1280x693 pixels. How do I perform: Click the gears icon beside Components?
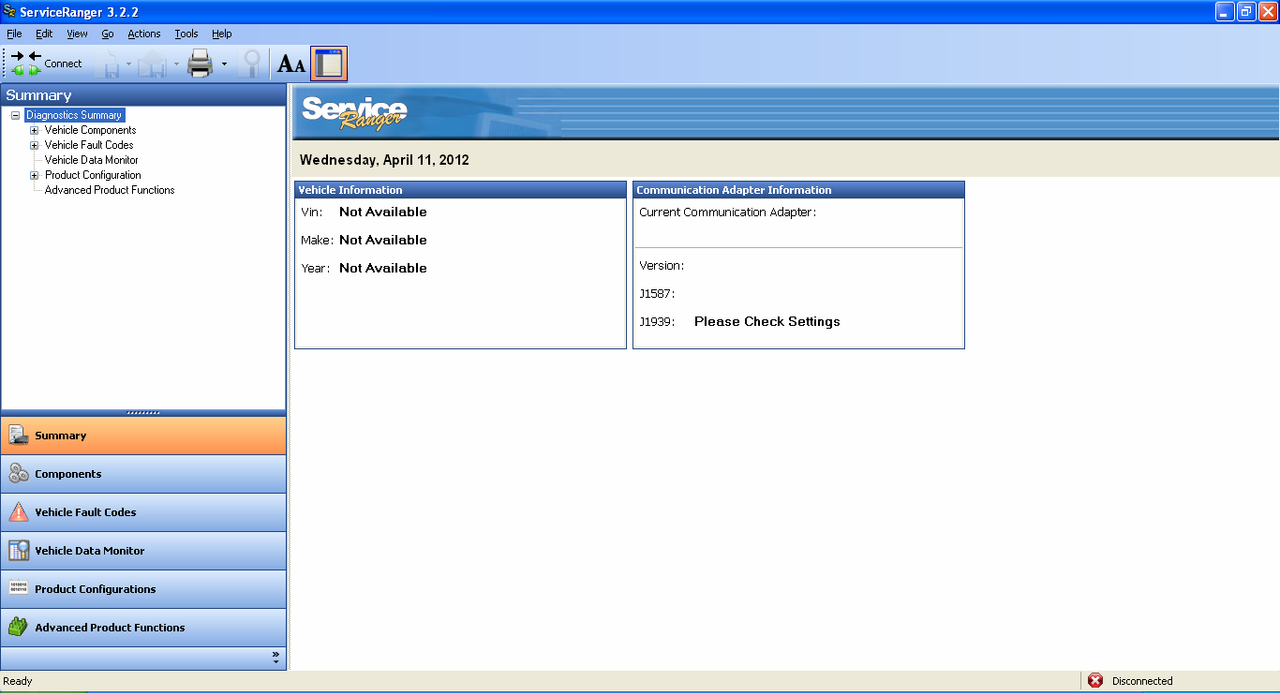(x=18, y=474)
